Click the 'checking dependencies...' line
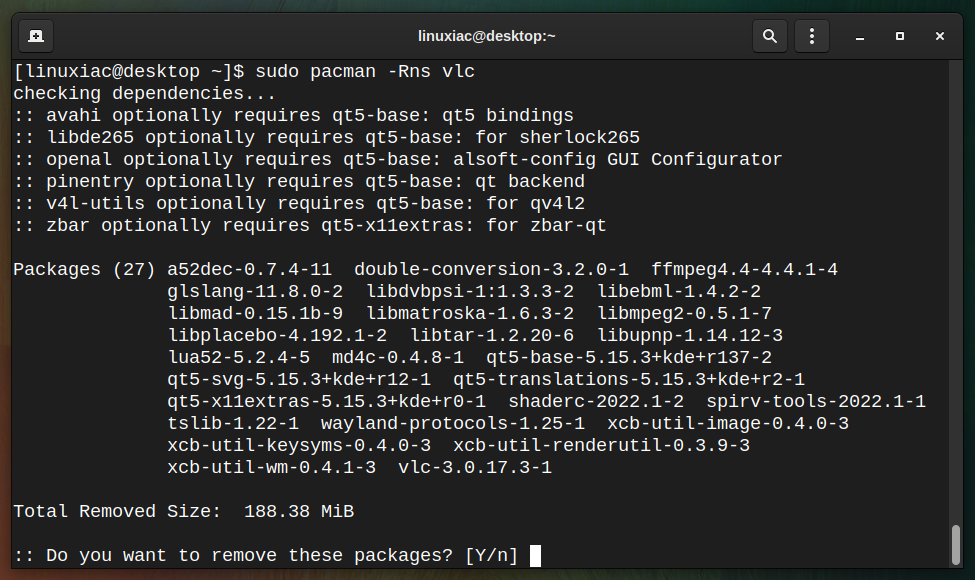The width and height of the screenshot is (975, 580). click(144, 94)
